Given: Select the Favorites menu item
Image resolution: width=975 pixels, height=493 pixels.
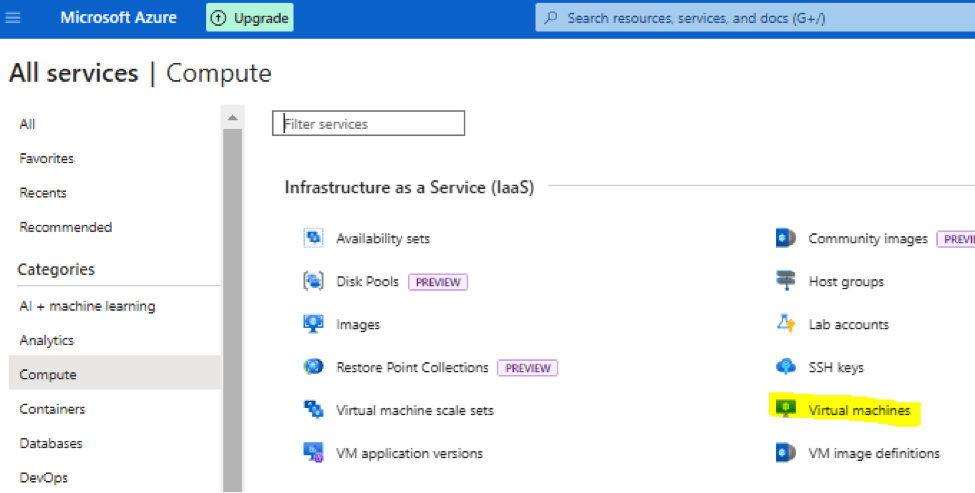Looking at the screenshot, I should tap(47, 158).
